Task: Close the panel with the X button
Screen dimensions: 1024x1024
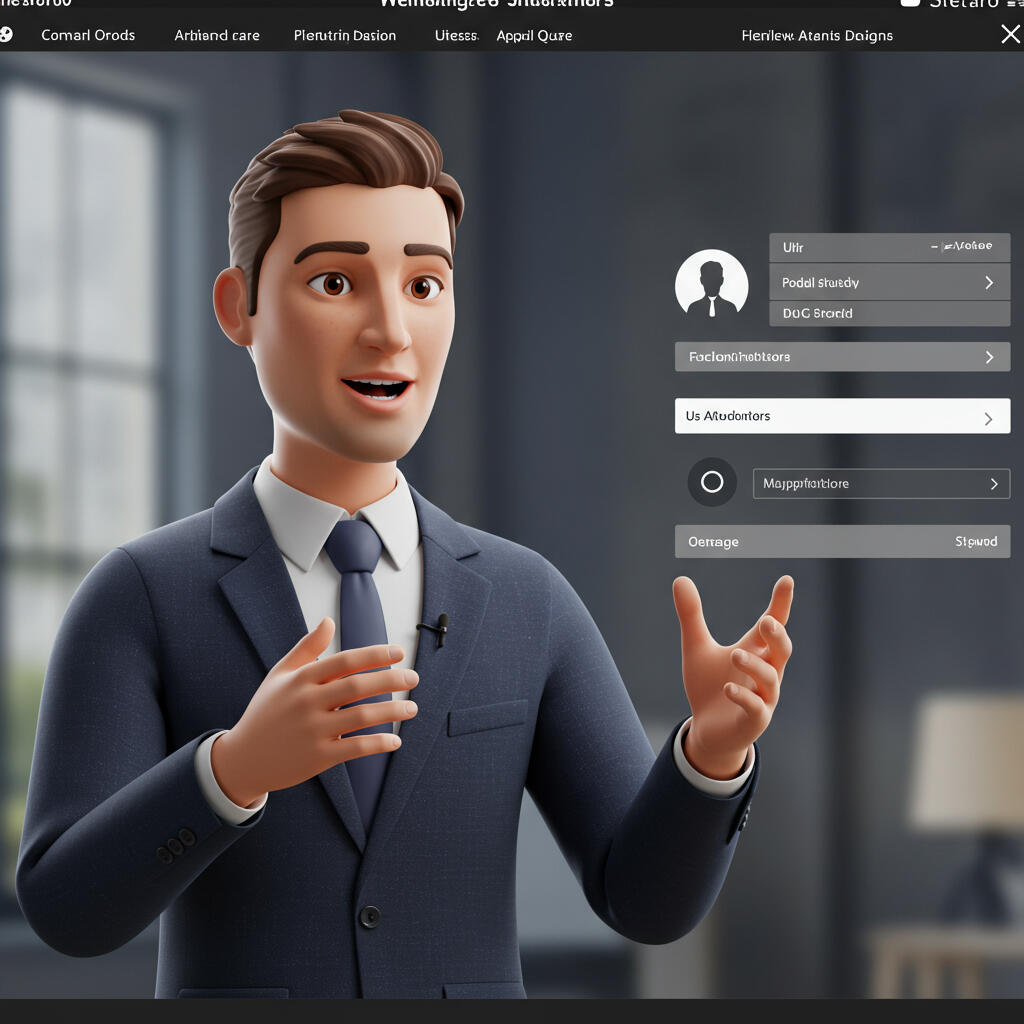Action: pos(1010,35)
